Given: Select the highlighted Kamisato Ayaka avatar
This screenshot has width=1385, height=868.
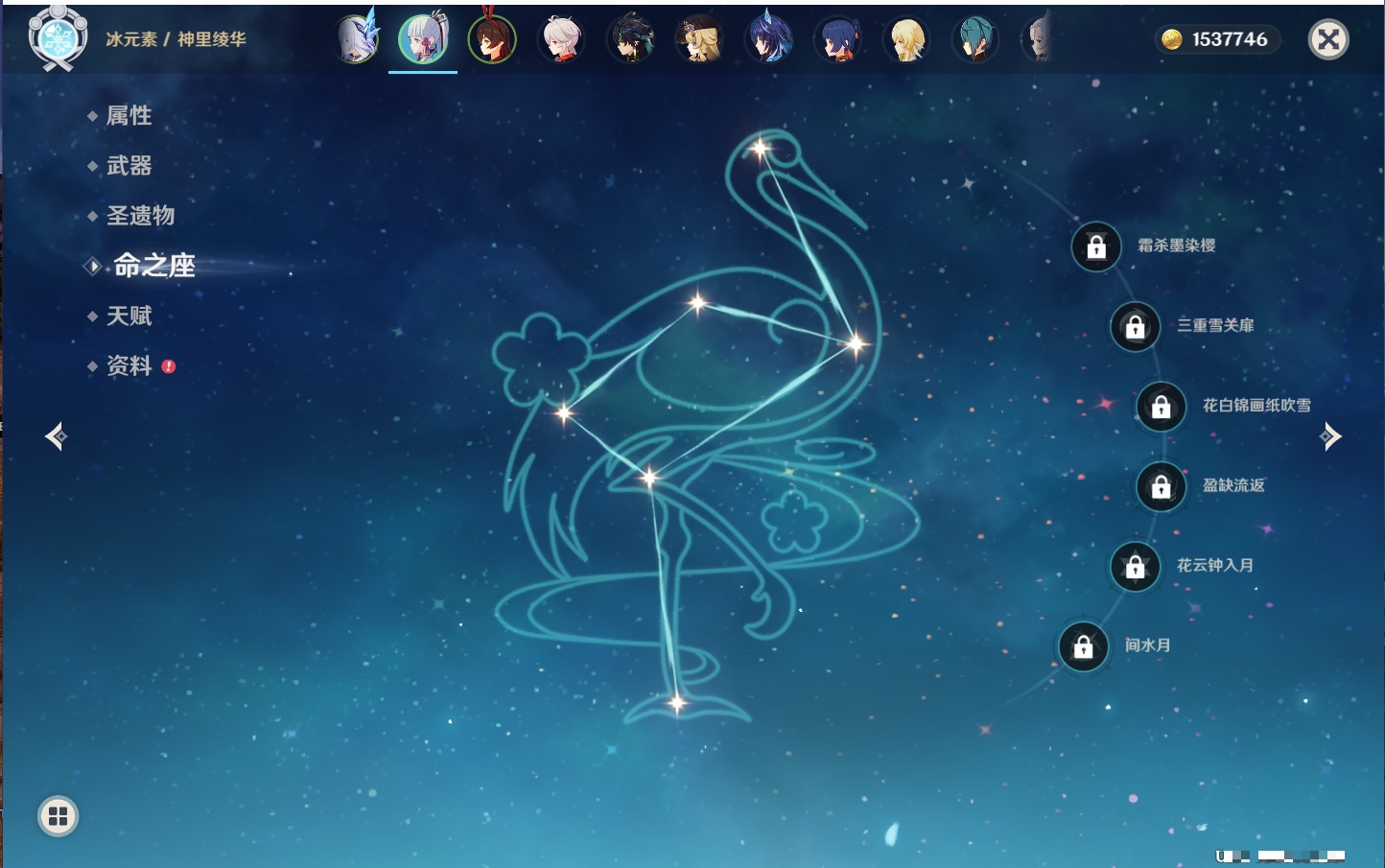Looking at the screenshot, I should 423,39.
